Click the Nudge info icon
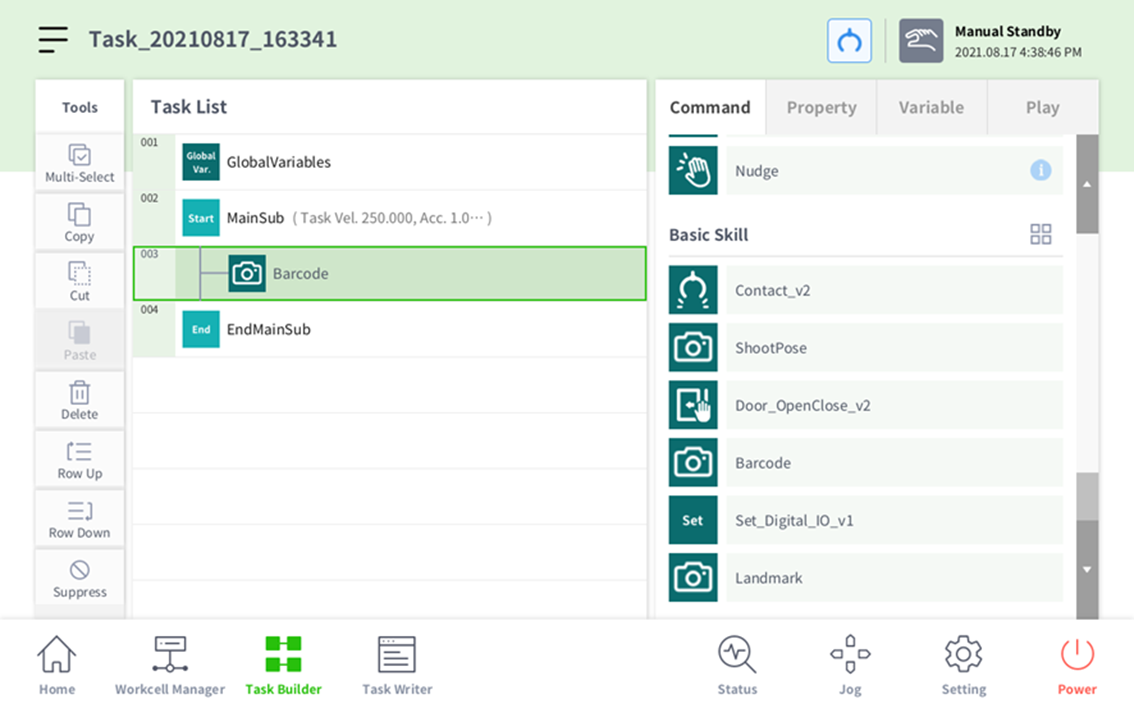Image resolution: width=1134 pixels, height=708 pixels. [x=1040, y=171]
